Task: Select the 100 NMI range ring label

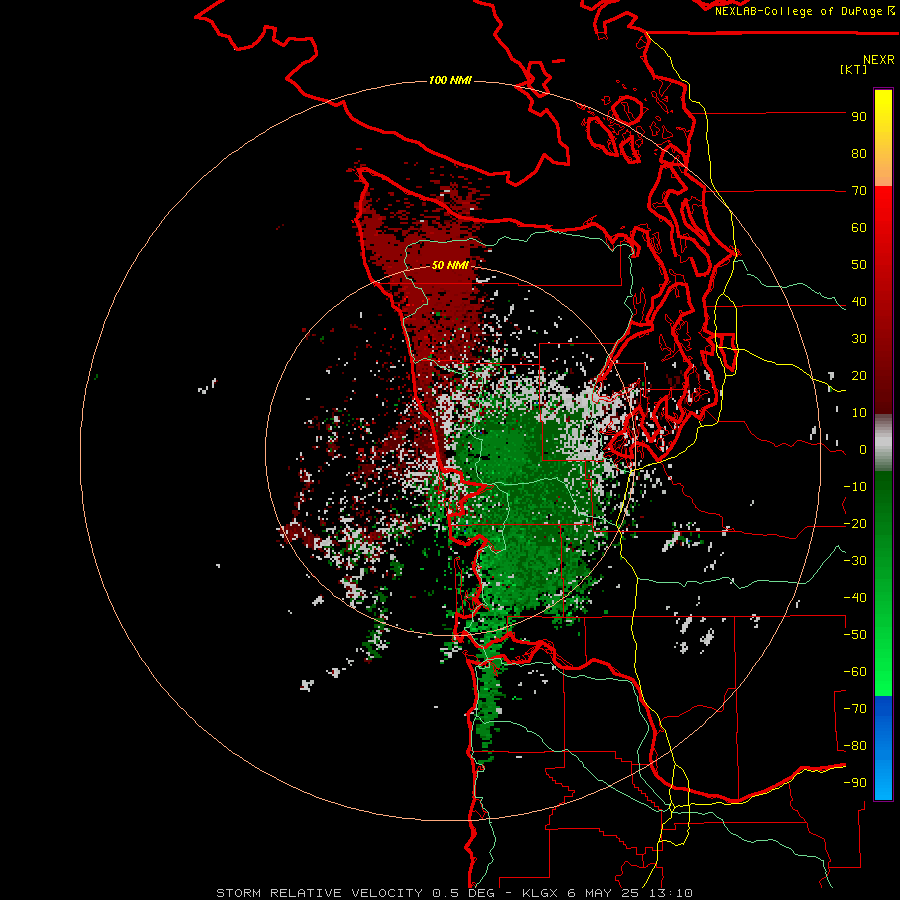Action: (450, 80)
